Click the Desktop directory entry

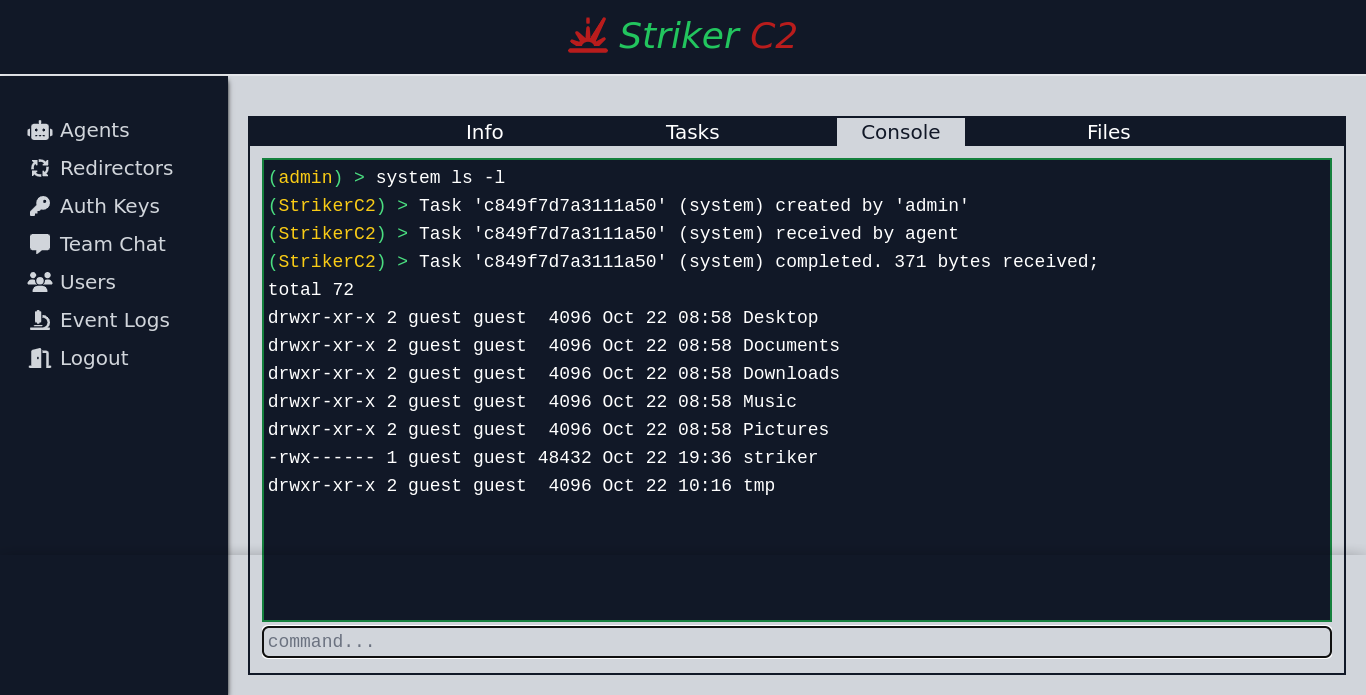pos(543,318)
